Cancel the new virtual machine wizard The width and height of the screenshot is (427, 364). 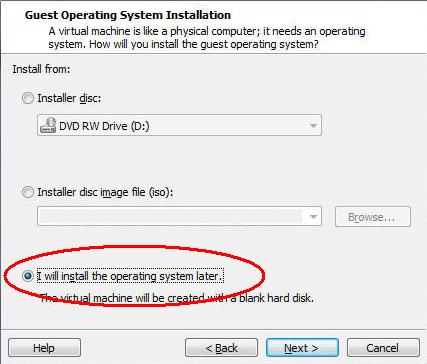coord(383,348)
